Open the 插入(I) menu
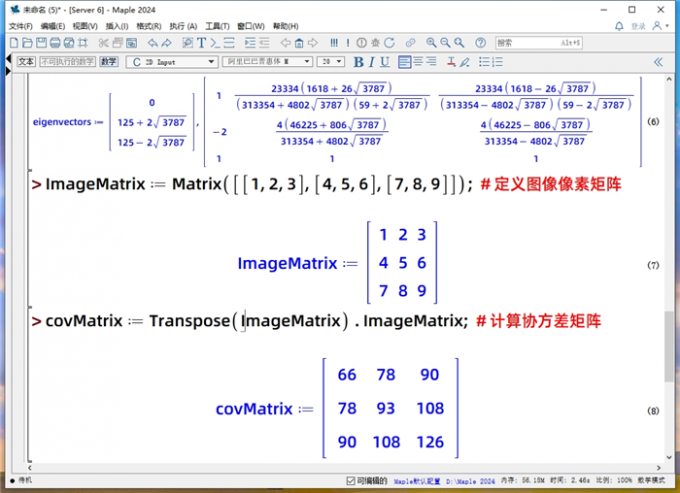The width and height of the screenshot is (680, 493). pyautogui.click(x=117, y=26)
